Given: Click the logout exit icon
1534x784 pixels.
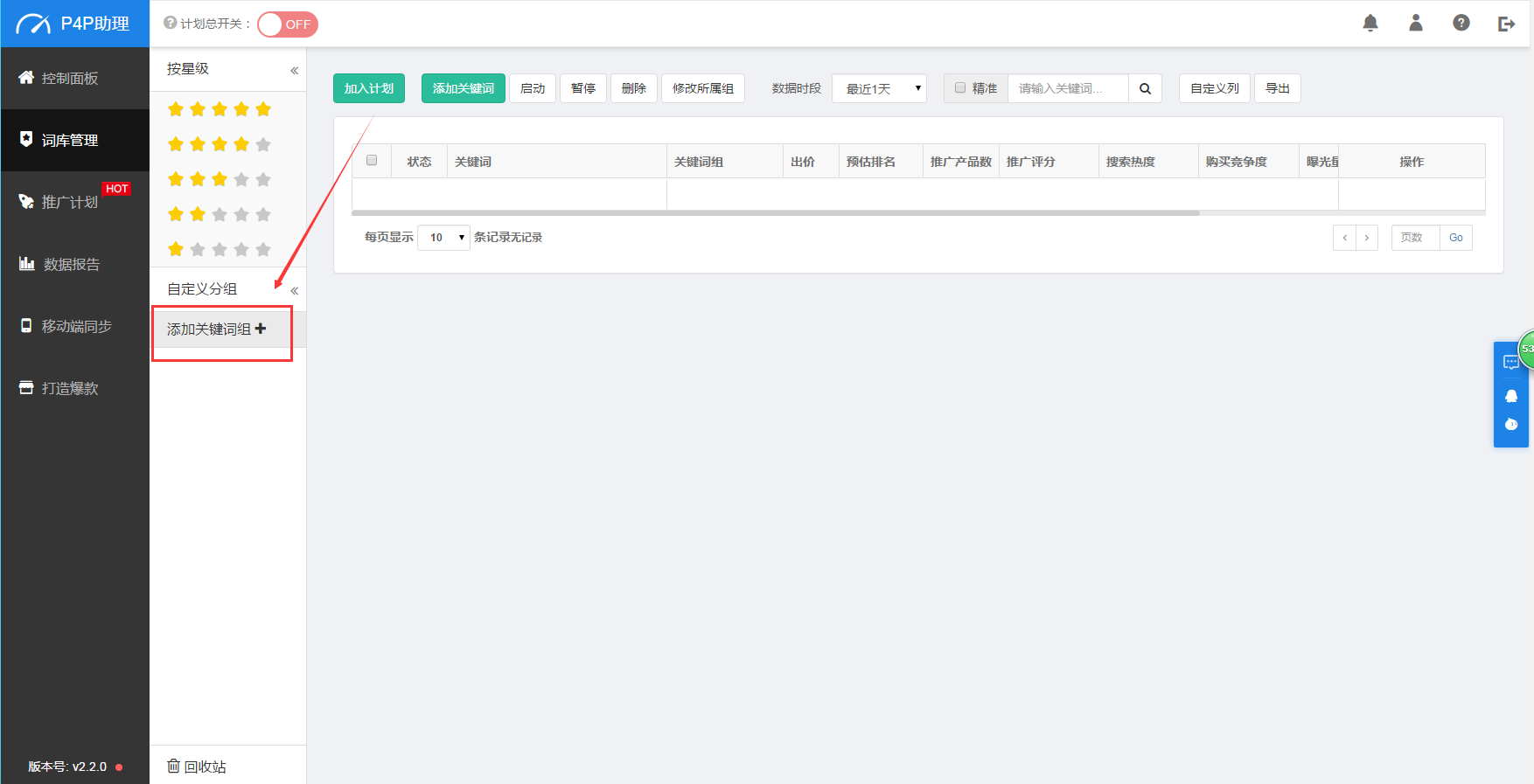Looking at the screenshot, I should pyautogui.click(x=1506, y=24).
